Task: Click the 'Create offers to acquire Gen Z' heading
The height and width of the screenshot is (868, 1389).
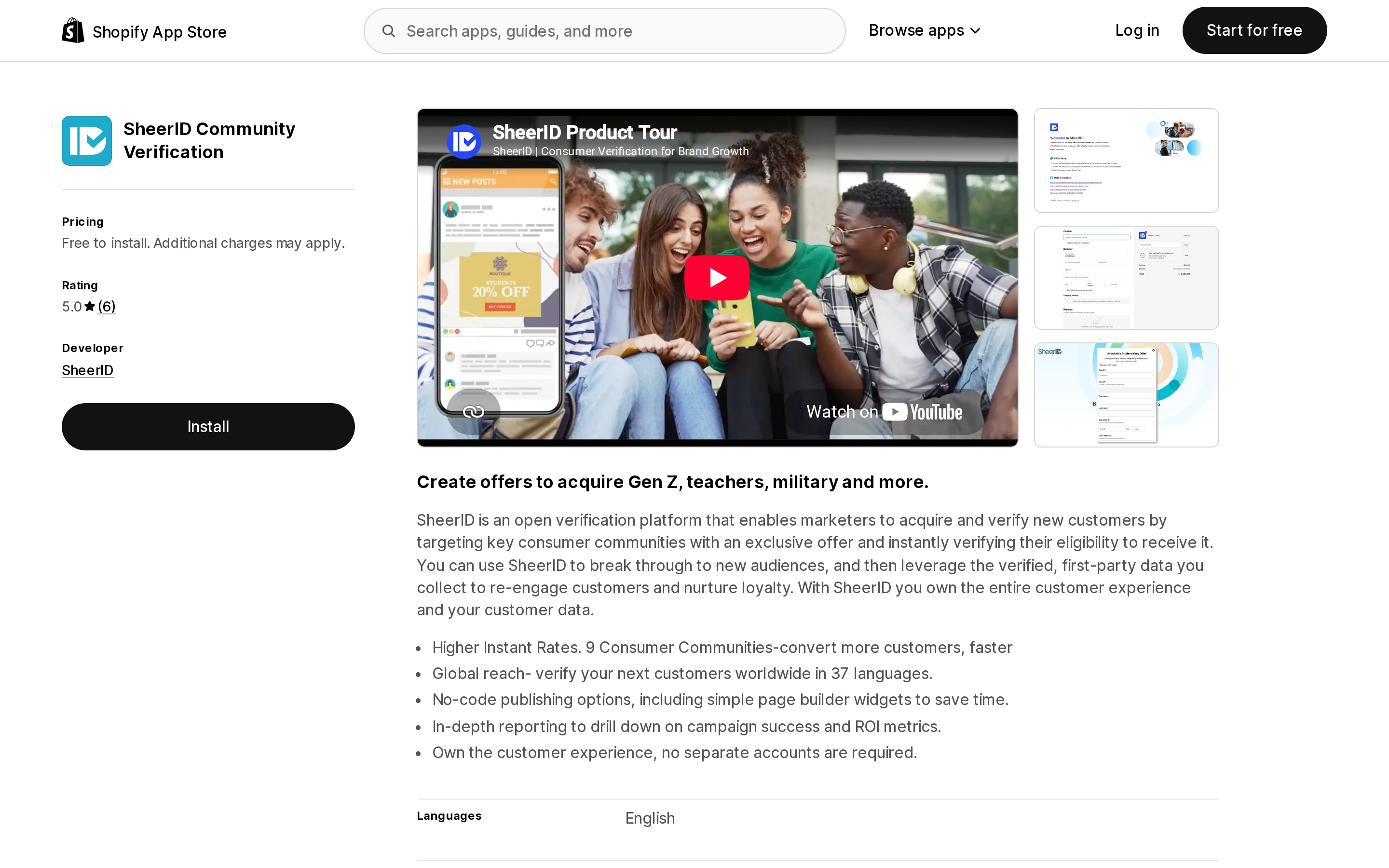Action: [x=673, y=482]
